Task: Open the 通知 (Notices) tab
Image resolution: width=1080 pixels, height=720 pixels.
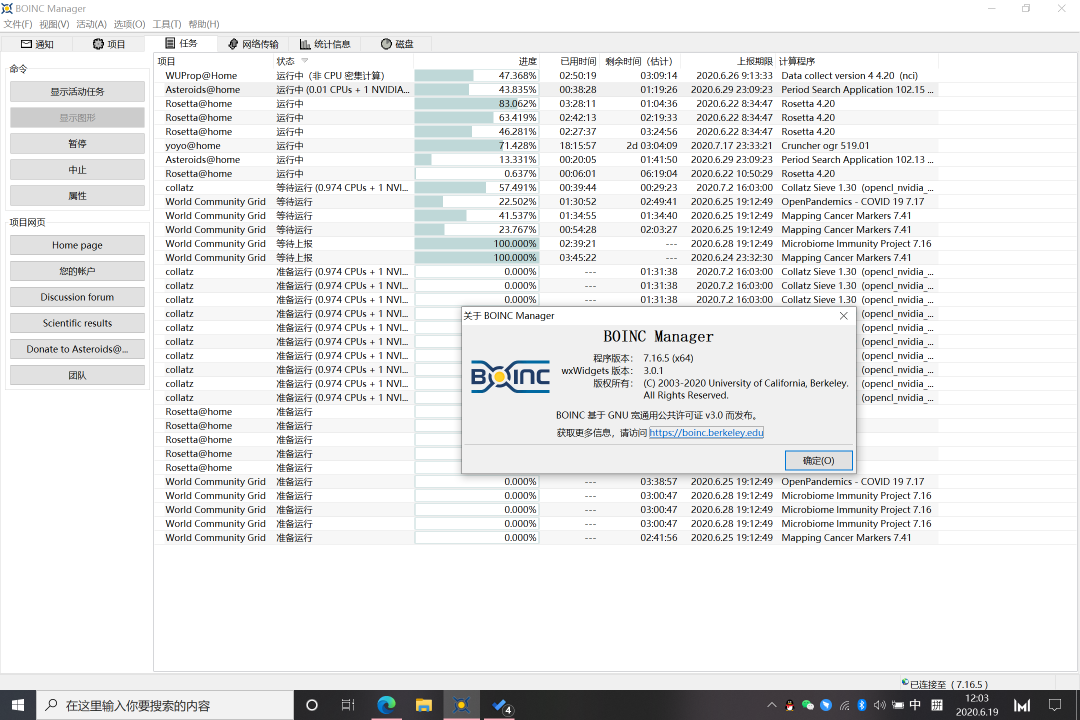Action: pos(37,44)
